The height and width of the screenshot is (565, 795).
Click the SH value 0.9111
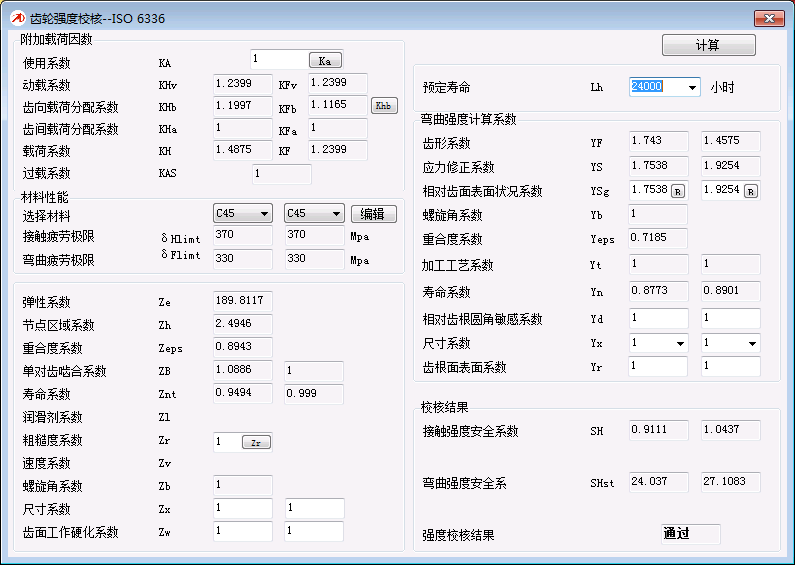(x=659, y=430)
